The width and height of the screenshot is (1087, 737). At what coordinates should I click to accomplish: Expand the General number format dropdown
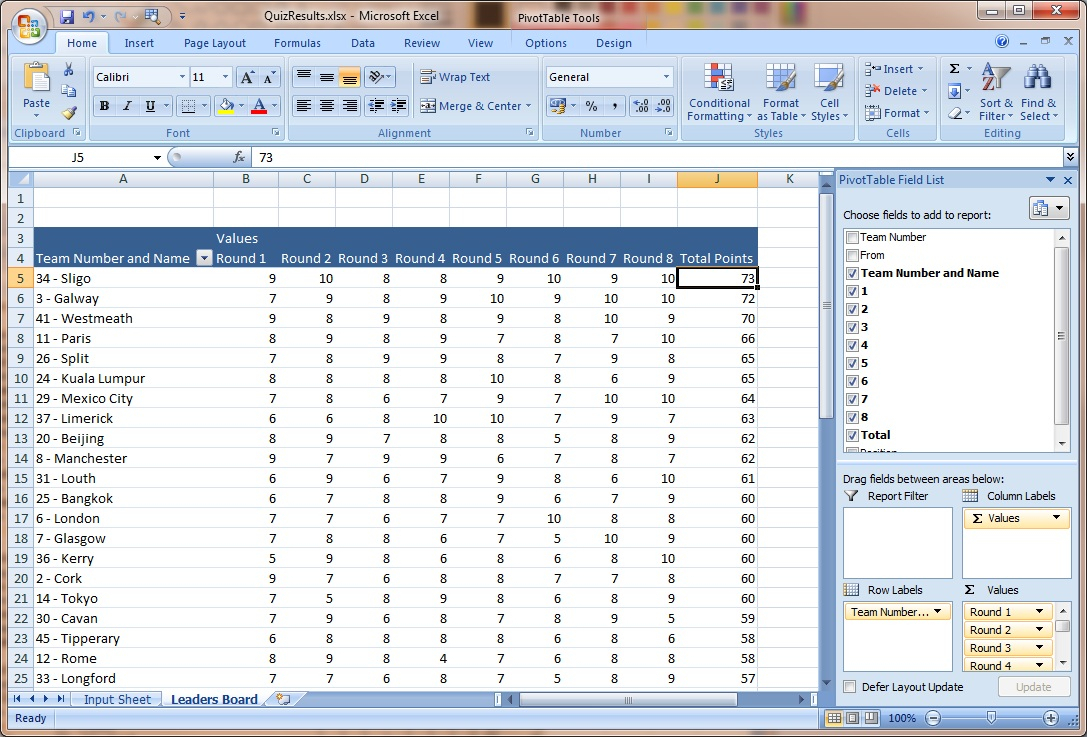pos(666,77)
